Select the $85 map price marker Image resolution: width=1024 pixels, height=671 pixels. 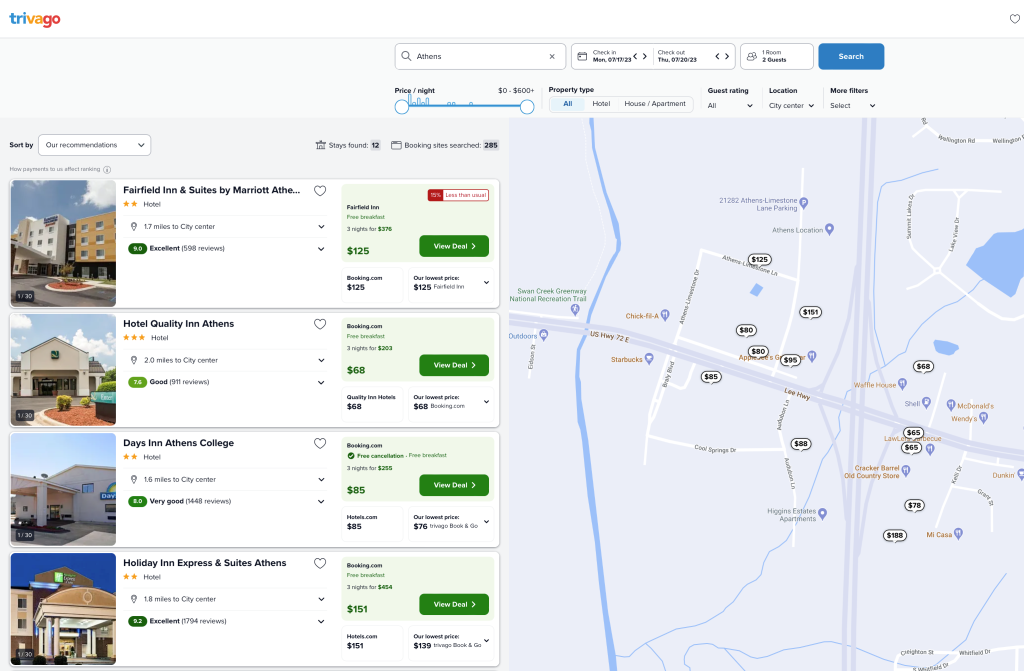(x=711, y=377)
